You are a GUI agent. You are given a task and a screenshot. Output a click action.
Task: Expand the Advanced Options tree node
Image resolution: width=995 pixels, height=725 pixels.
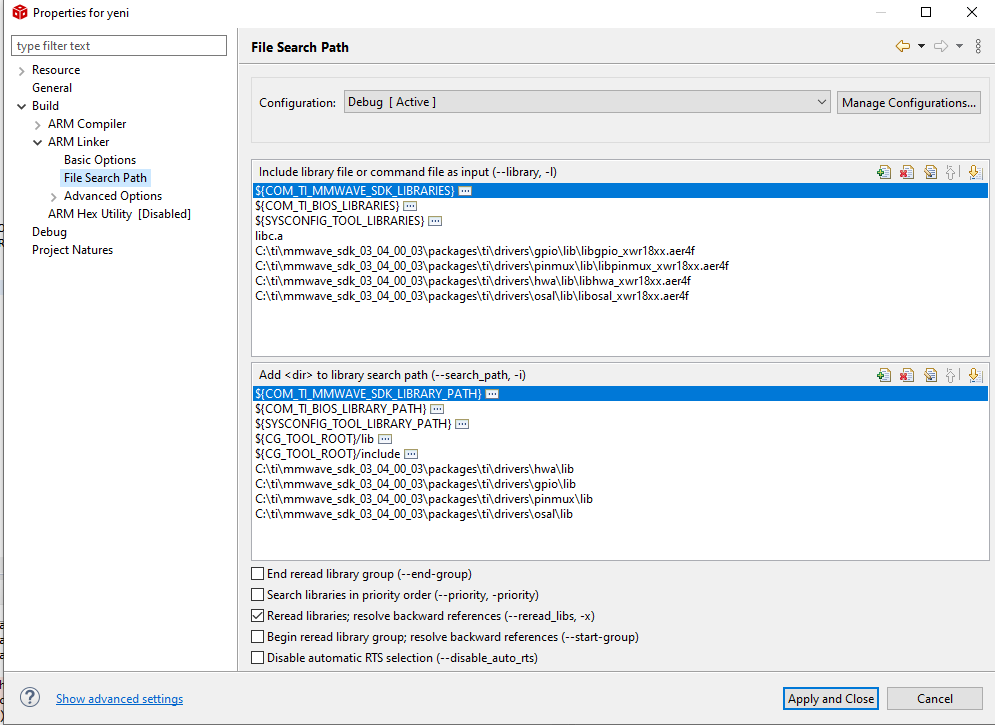(53, 197)
